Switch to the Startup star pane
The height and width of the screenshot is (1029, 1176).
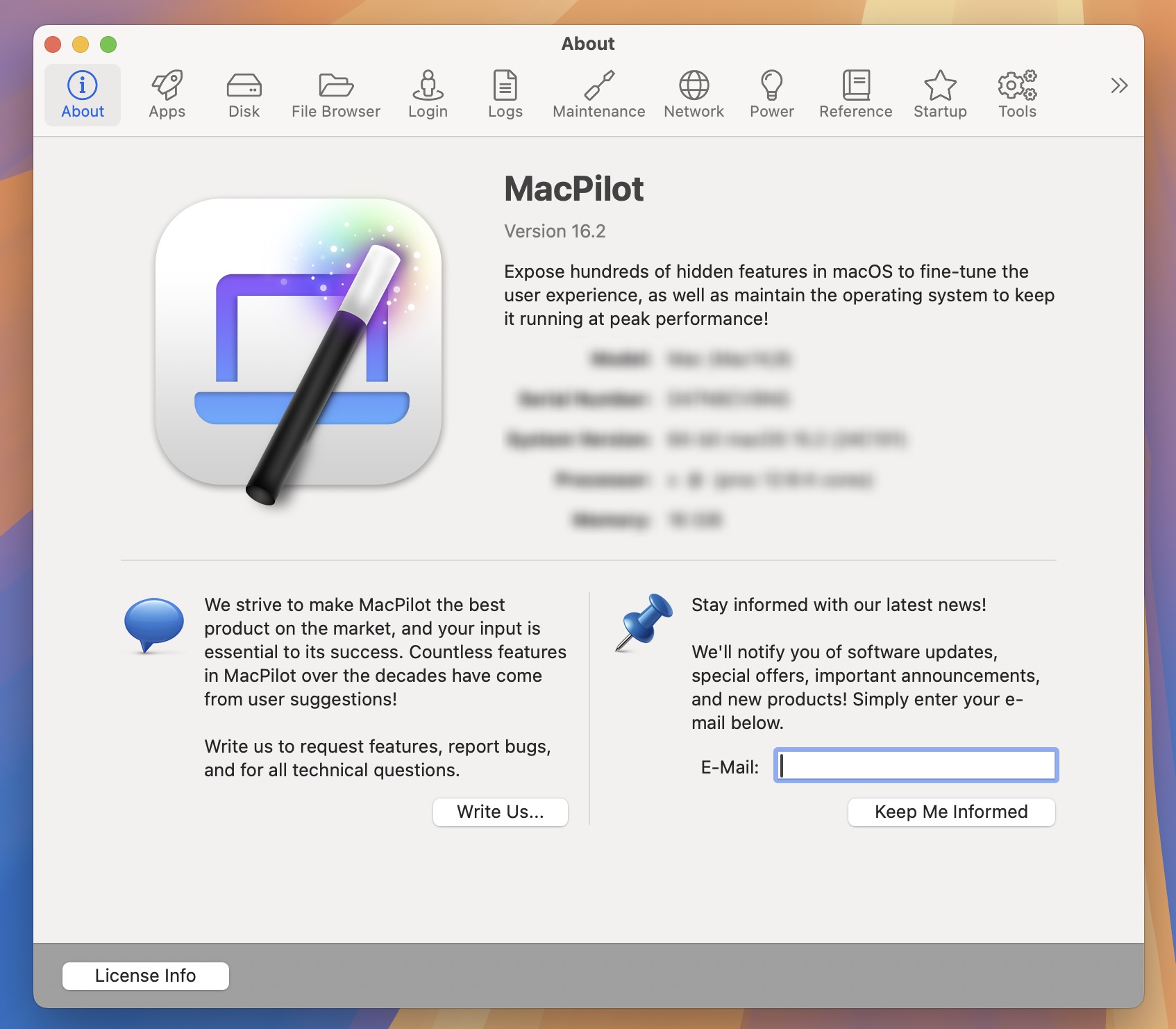point(941,95)
